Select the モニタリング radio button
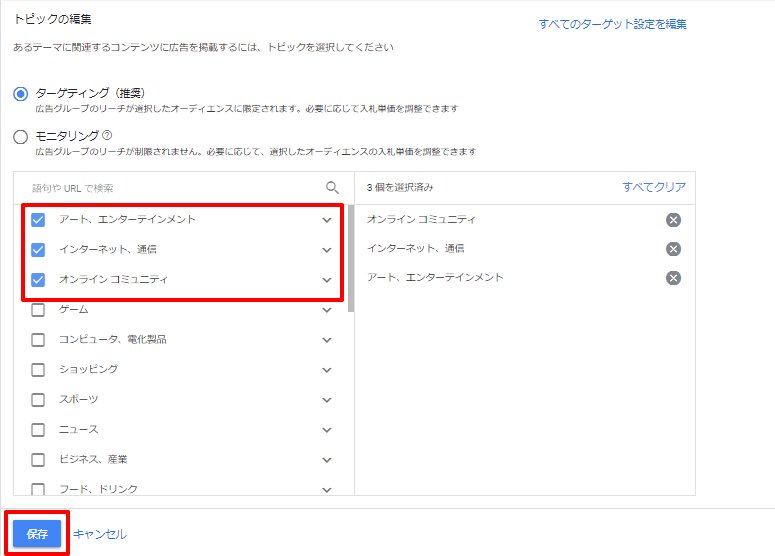Screen dimensions: 775x556 21,136
